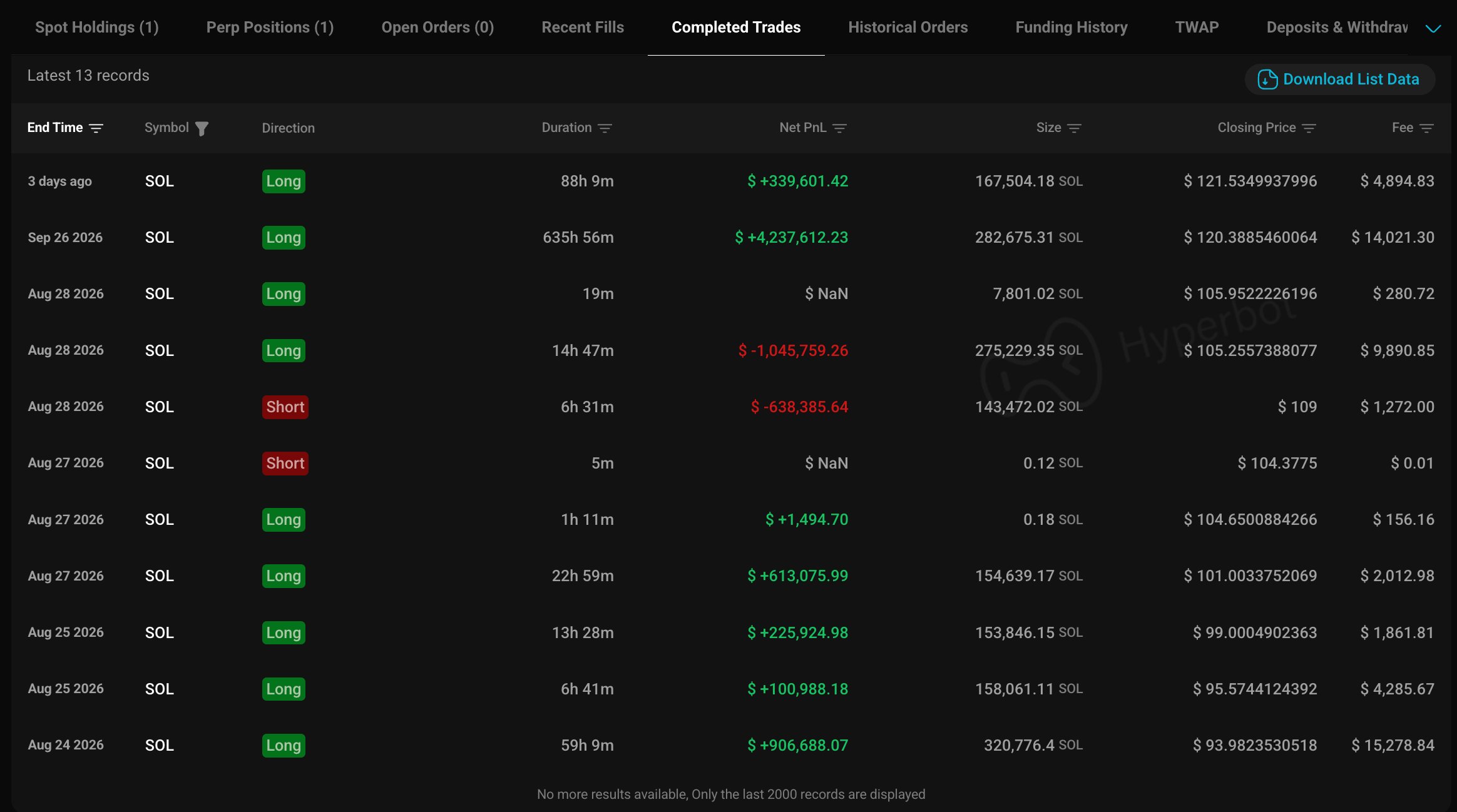Click the Long badge in 88h 9m row
This screenshot has width=1457, height=812.
pos(284,181)
